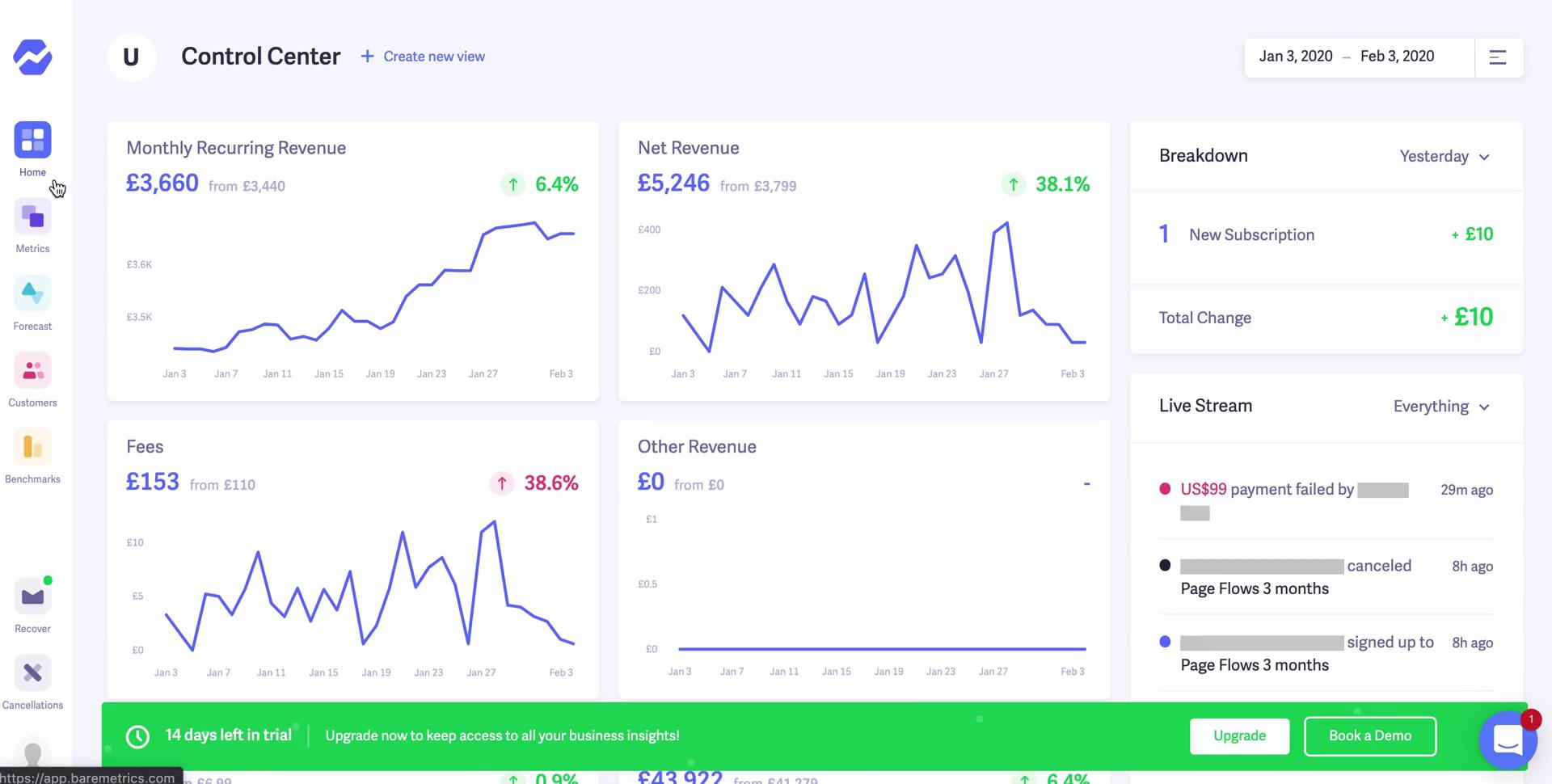Click the canceled Page Flows 3 months event
This screenshot has width=1552, height=784.
pos(1326,577)
